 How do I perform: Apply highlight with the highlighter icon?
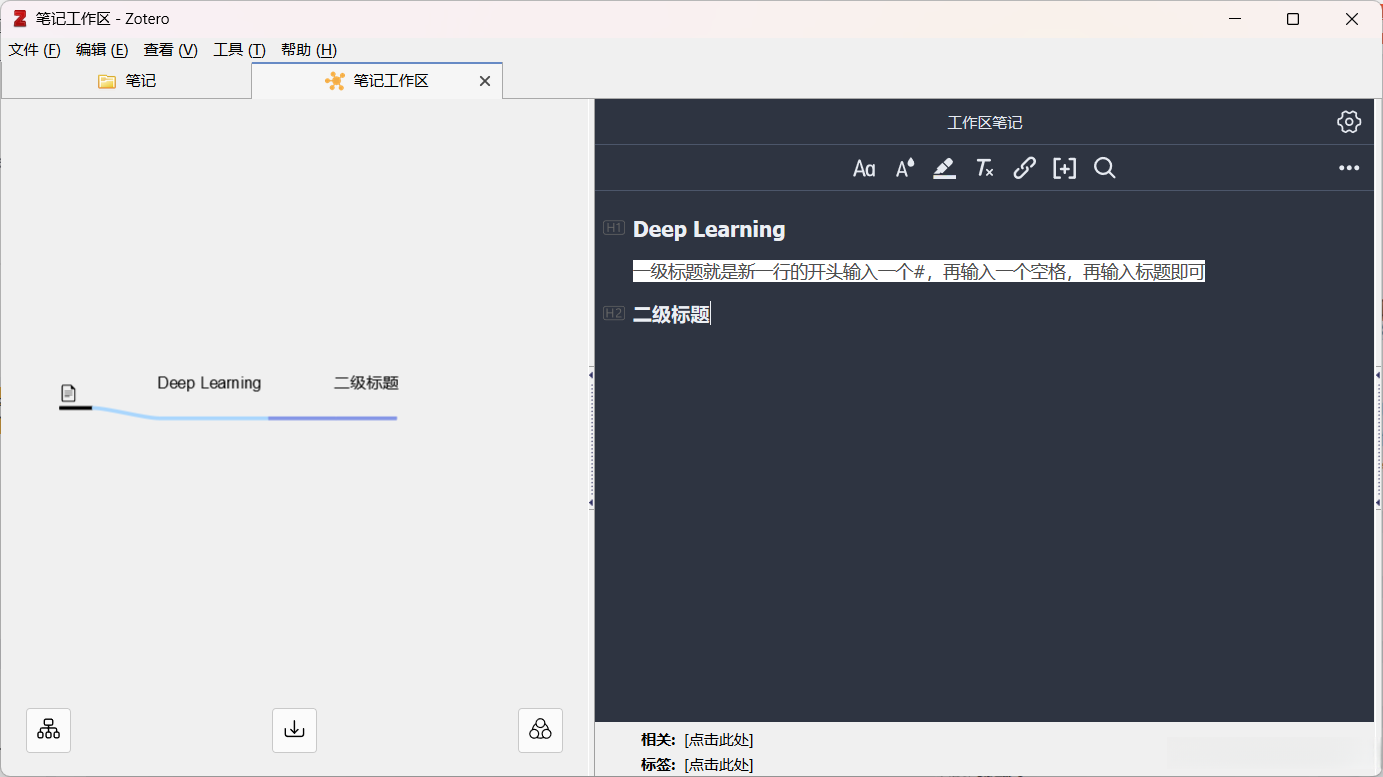(x=944, y=168)
